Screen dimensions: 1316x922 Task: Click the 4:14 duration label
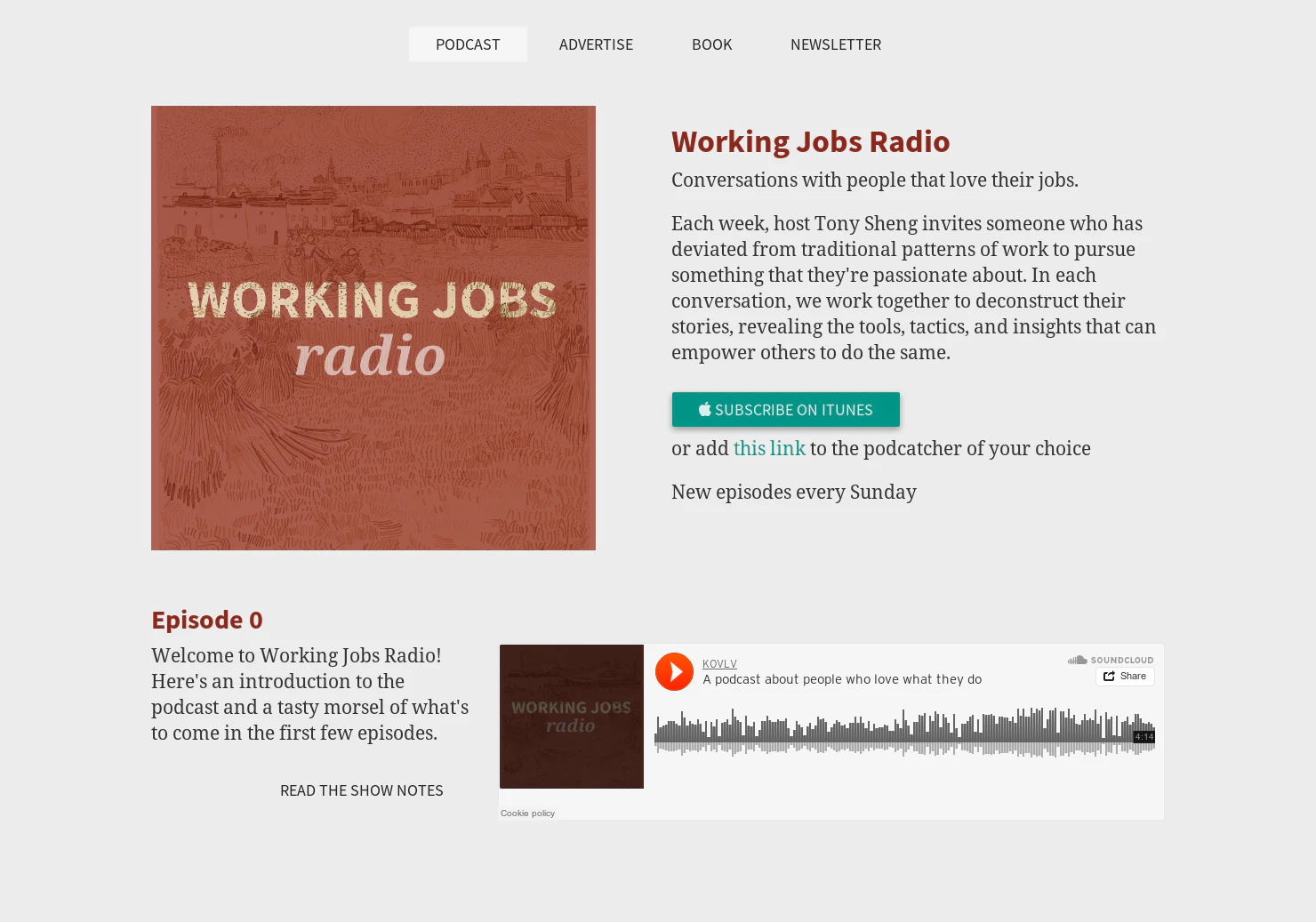click(x=1143, y=736)
